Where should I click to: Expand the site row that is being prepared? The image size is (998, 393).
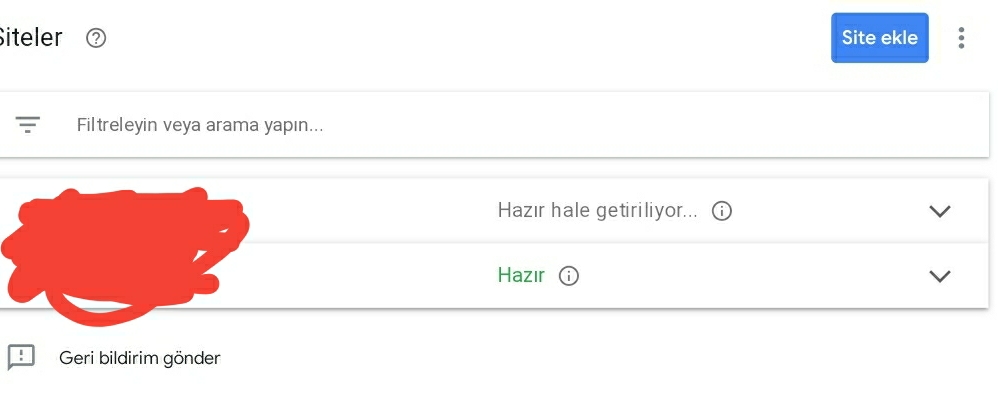pyautogui.click(x=939, y=211)
